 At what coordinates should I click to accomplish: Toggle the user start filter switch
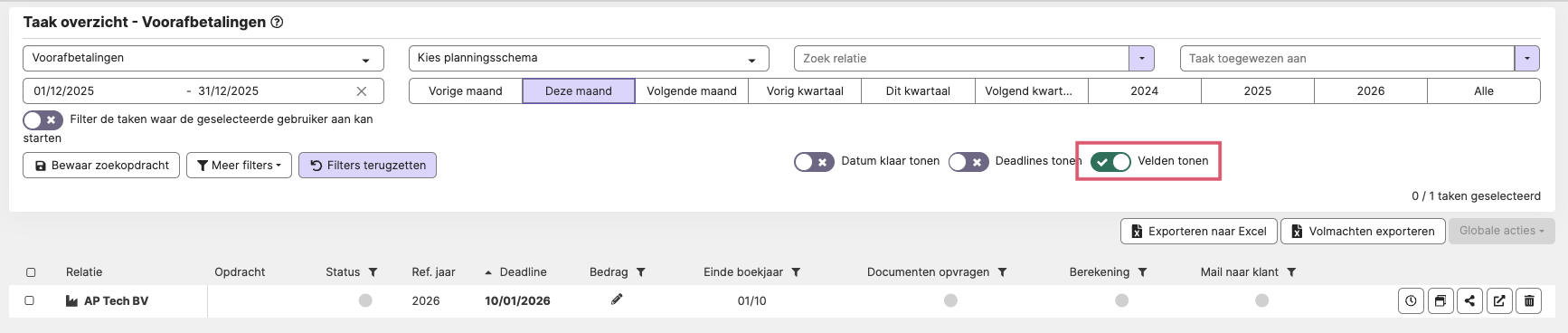pyautogui.click(x=43, y=119)
